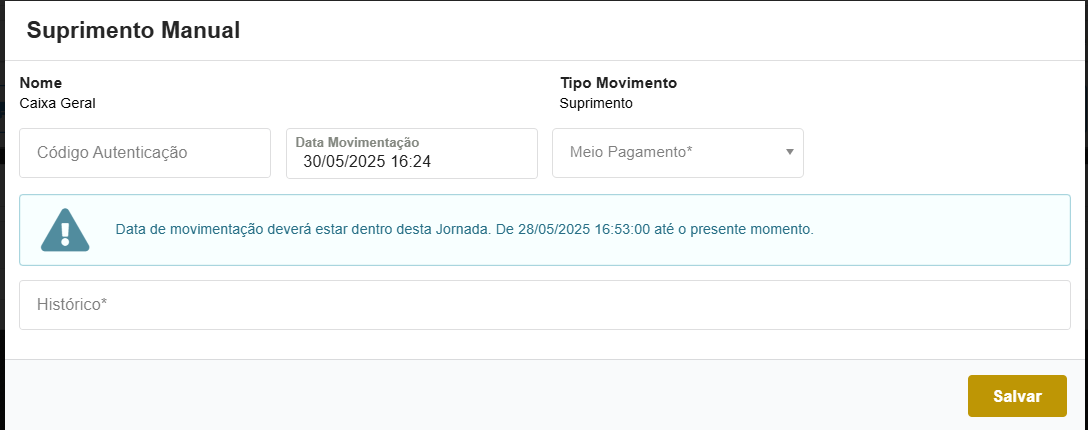1088x430 pixels.
Task: Expand the Meio Pagamento dropdown arrow
Action: [x=789, y=153]
